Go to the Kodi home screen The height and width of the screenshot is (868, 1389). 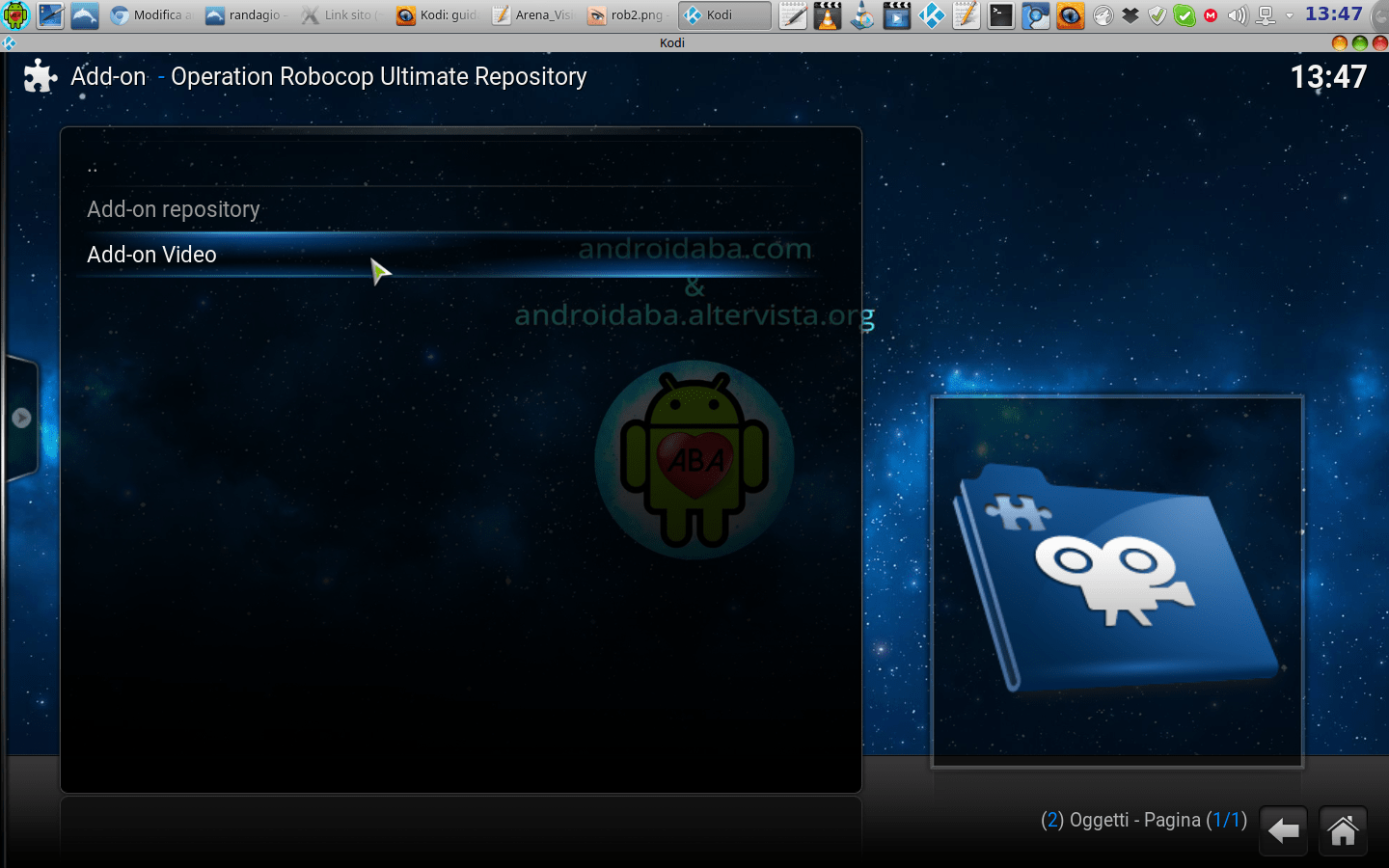tap(1343, 830)
